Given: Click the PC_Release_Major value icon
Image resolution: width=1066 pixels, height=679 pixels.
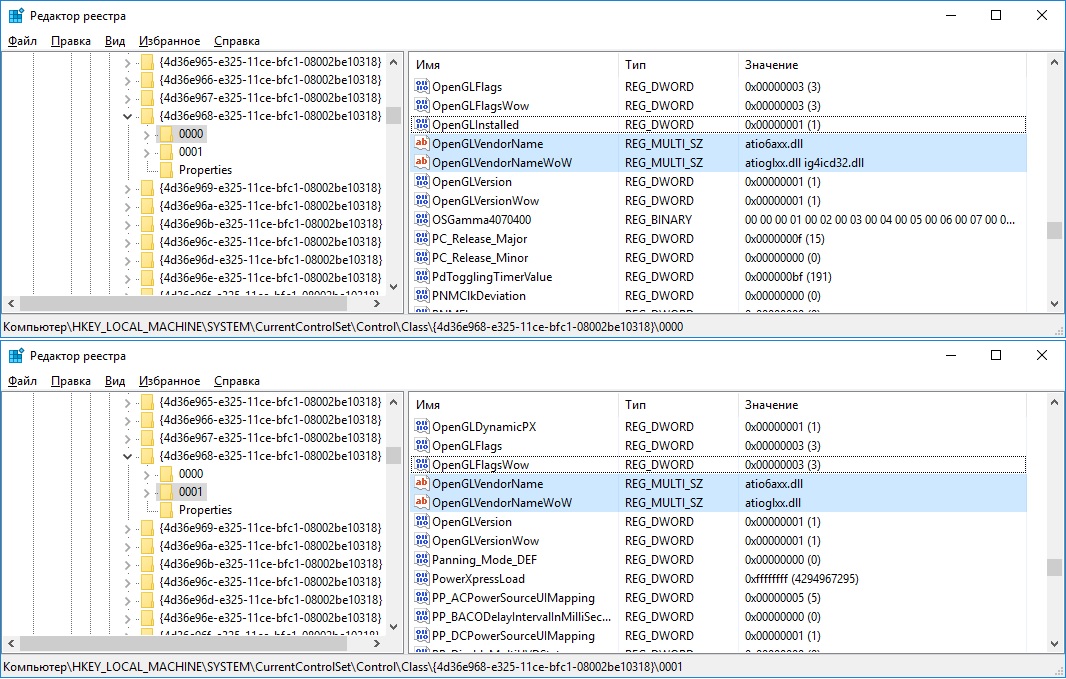Looking at the screenshot, I should tap(421, 239).
